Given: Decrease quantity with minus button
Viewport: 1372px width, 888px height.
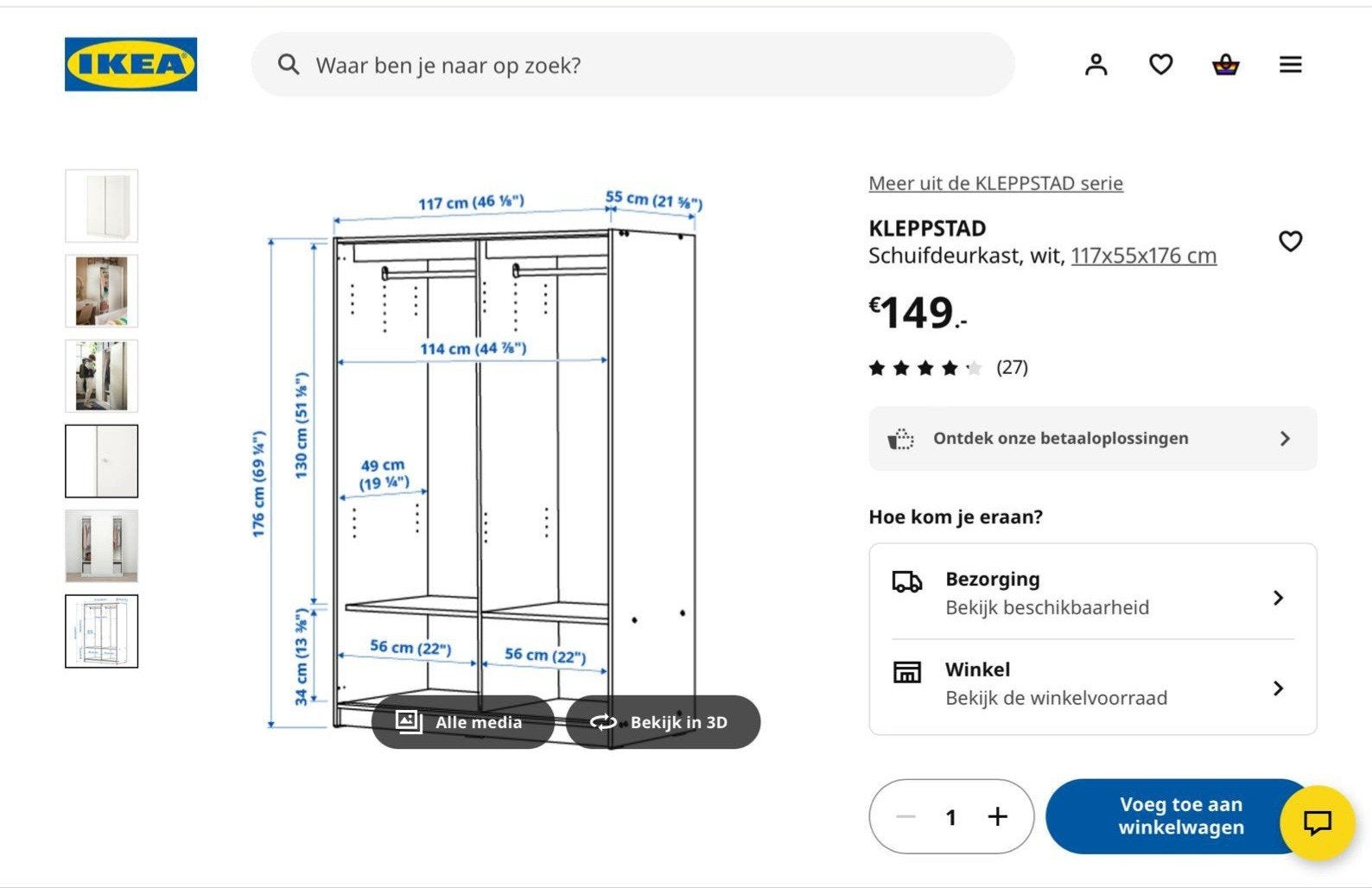Looking at the screenshot, I should pos(905,816).
